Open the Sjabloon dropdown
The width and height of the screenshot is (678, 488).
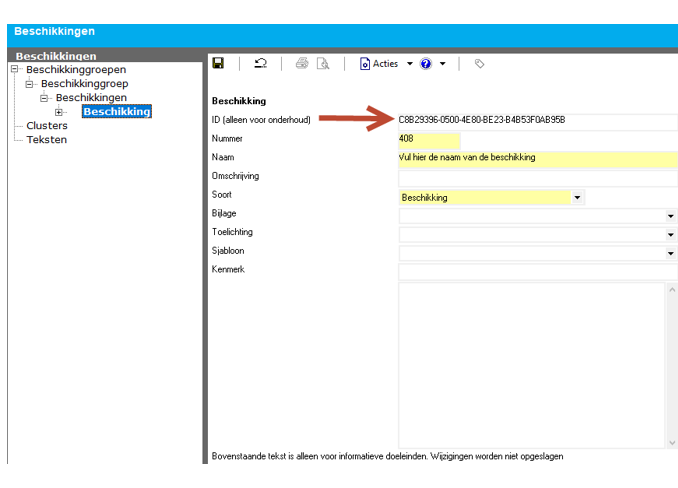[x=670, y=253]
